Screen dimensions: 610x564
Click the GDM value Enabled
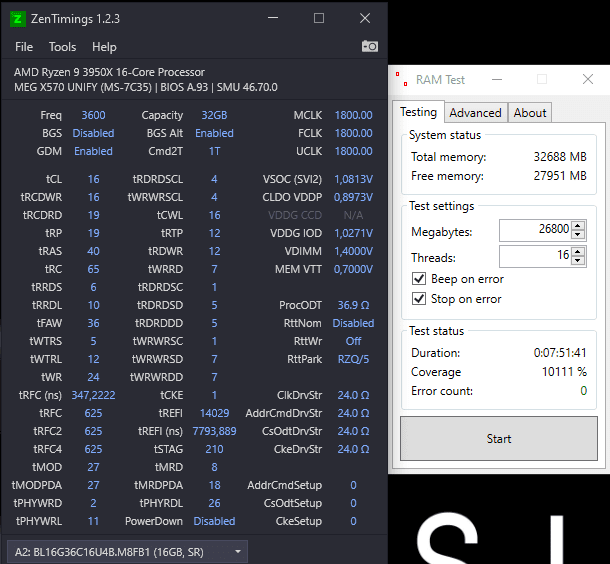point(93,151)
